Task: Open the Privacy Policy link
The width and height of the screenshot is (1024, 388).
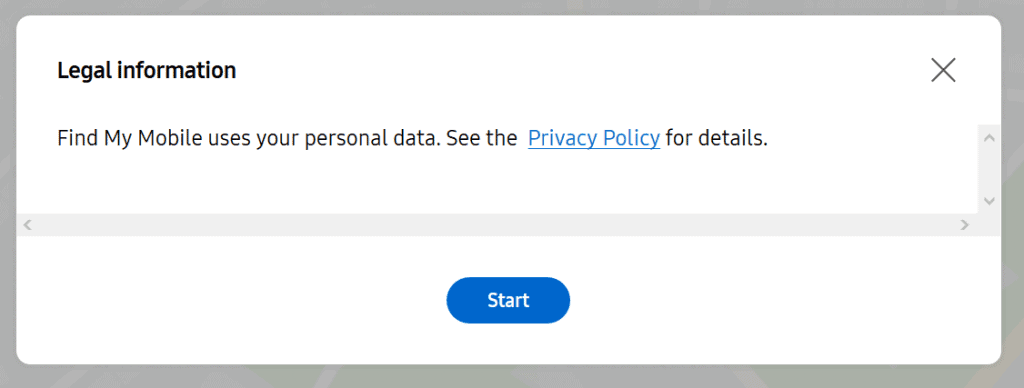Action: [594, 138]
